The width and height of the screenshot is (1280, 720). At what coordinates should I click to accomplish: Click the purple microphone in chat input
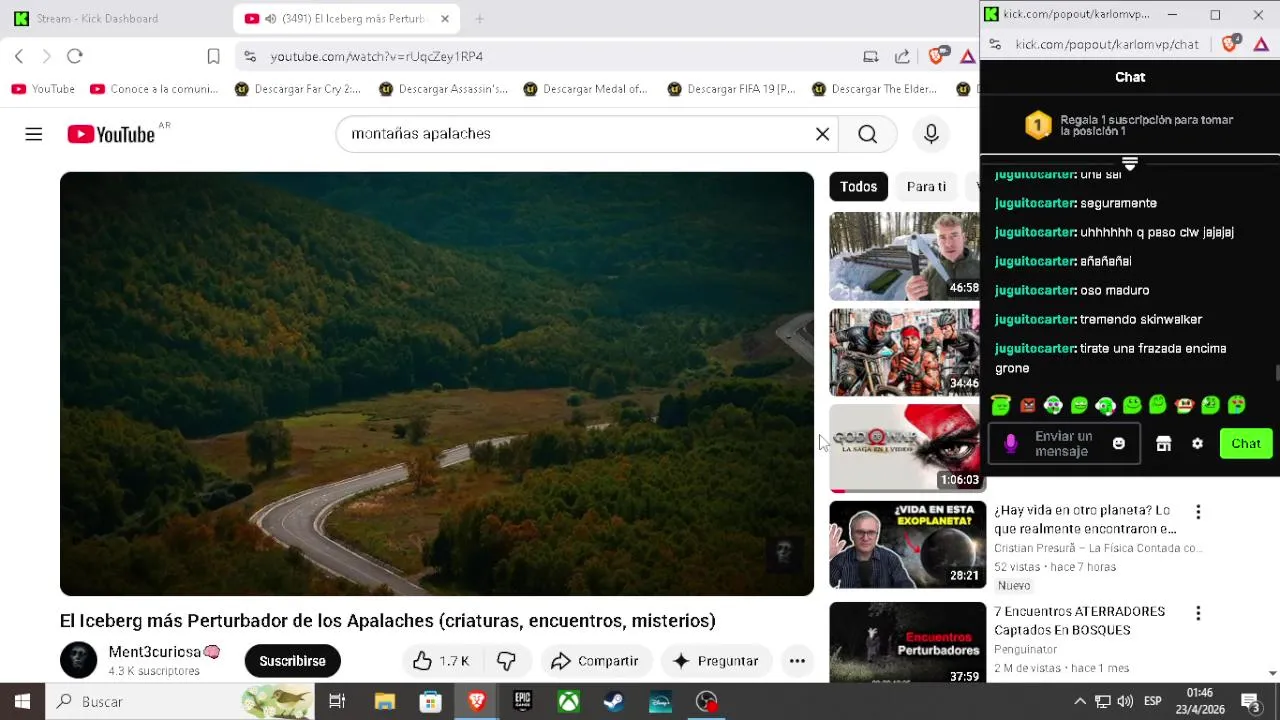tap(1010, 443)
